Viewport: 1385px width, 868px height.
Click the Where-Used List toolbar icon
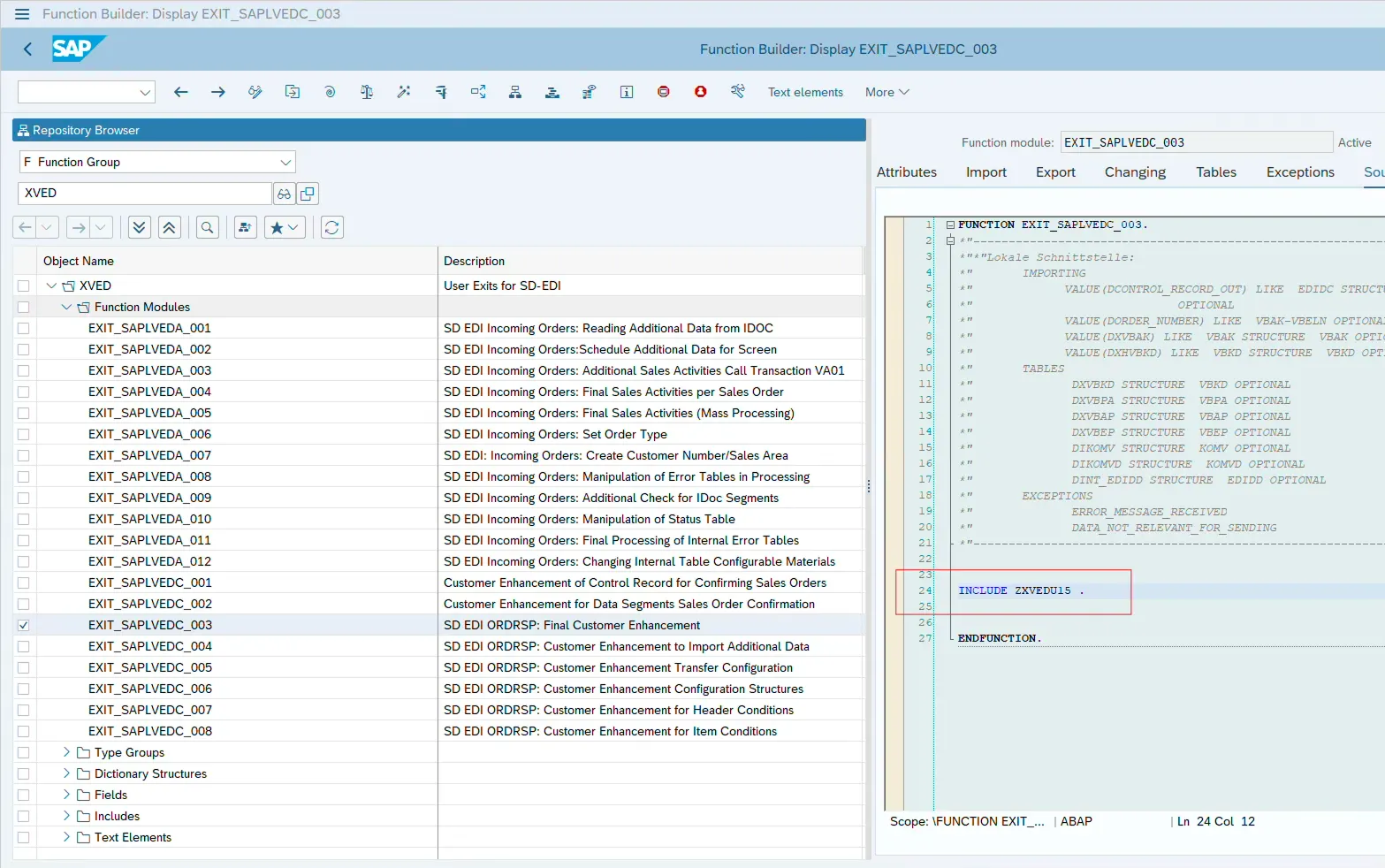(x=478, y=92)
